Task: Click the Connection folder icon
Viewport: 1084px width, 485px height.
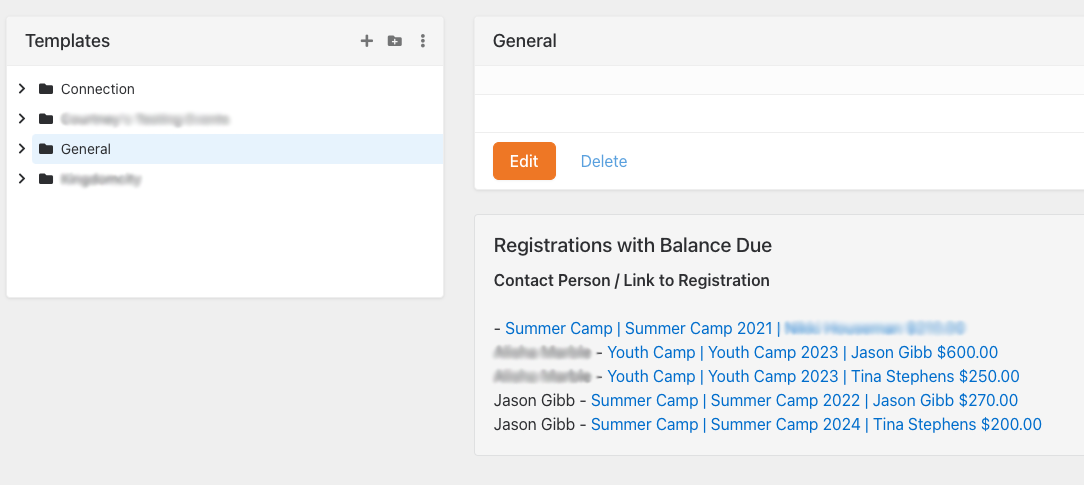Action: (46, 89)
